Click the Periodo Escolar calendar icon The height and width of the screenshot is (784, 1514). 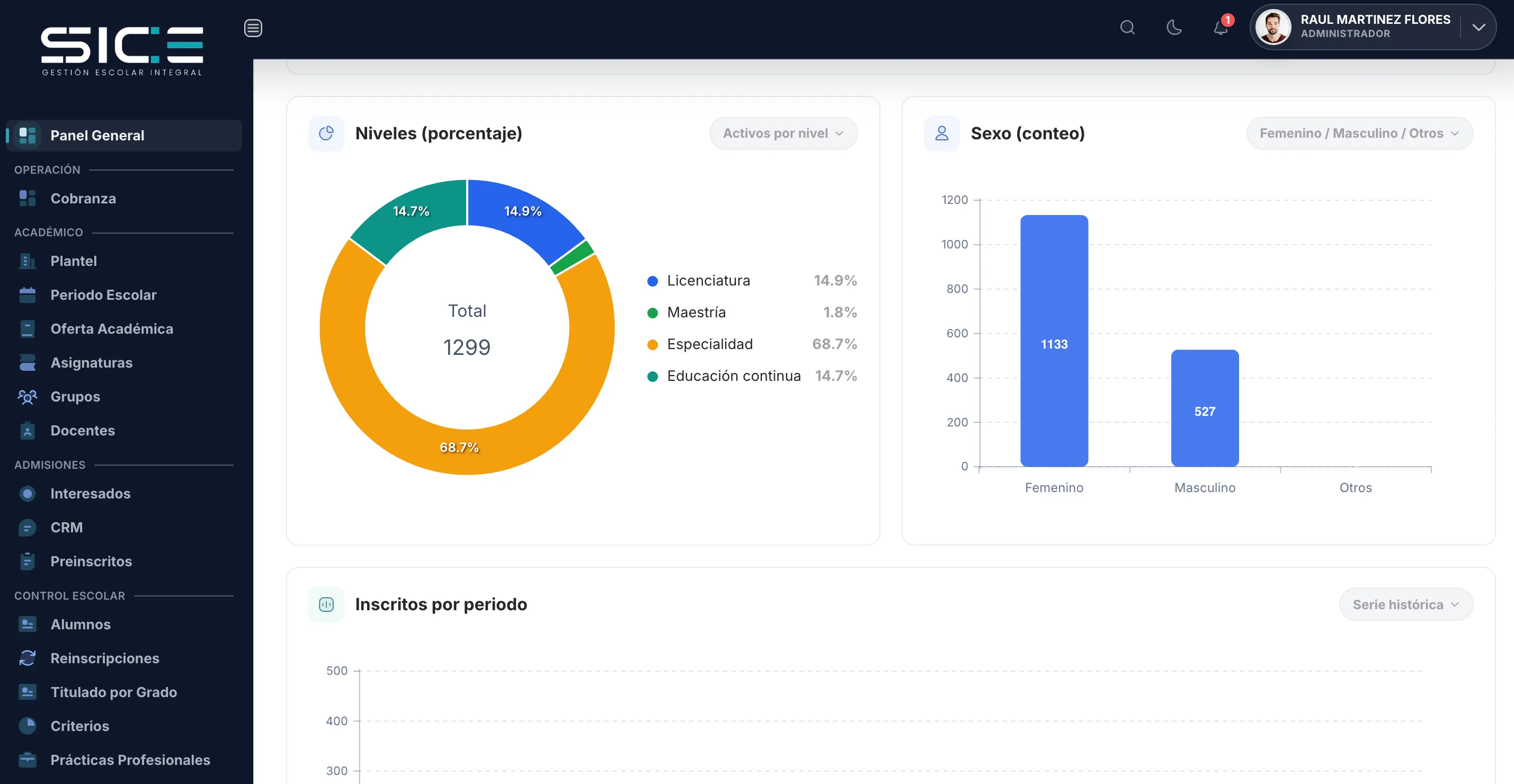(x=27, y=295)
